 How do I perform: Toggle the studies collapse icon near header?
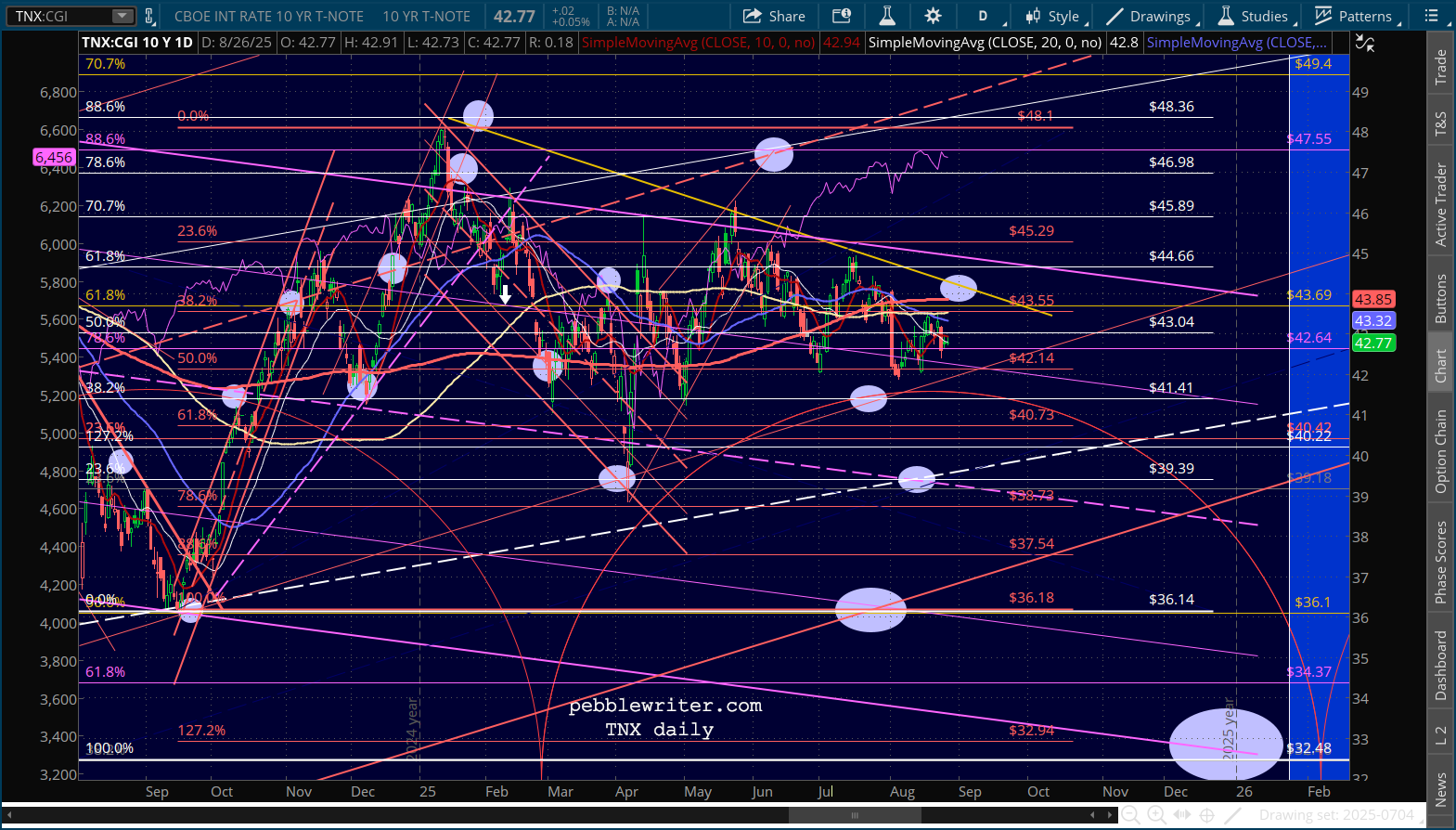coord(1364,43)
